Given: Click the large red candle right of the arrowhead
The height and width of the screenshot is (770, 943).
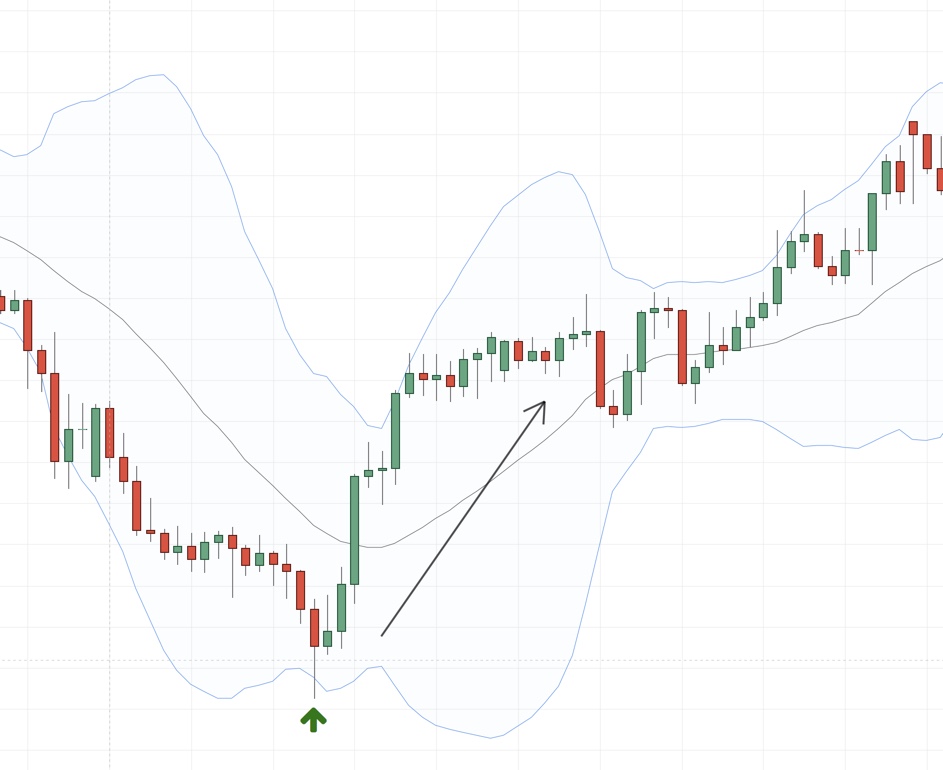Looking at the screenshot, I should (x=600, y=368).
